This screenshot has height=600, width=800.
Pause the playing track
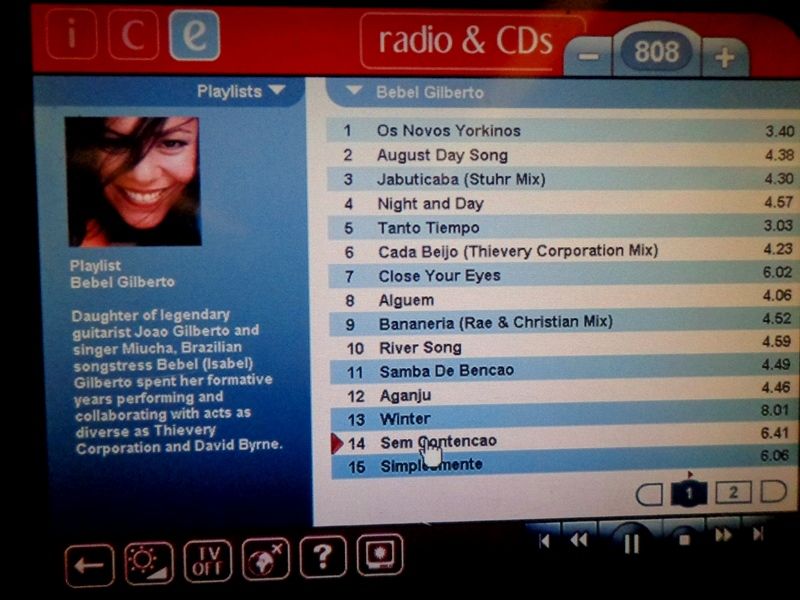click(632, 544)
